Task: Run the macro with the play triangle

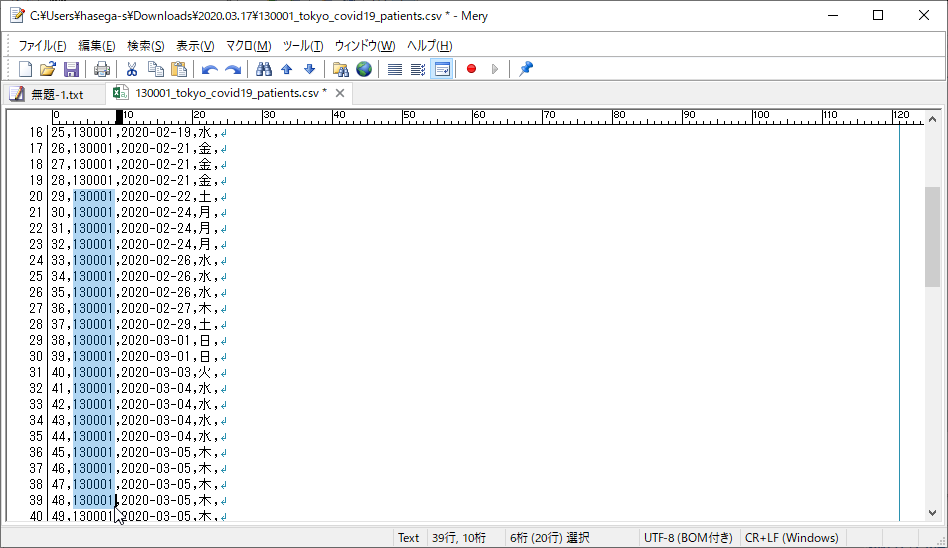Action: pos(495,69)
